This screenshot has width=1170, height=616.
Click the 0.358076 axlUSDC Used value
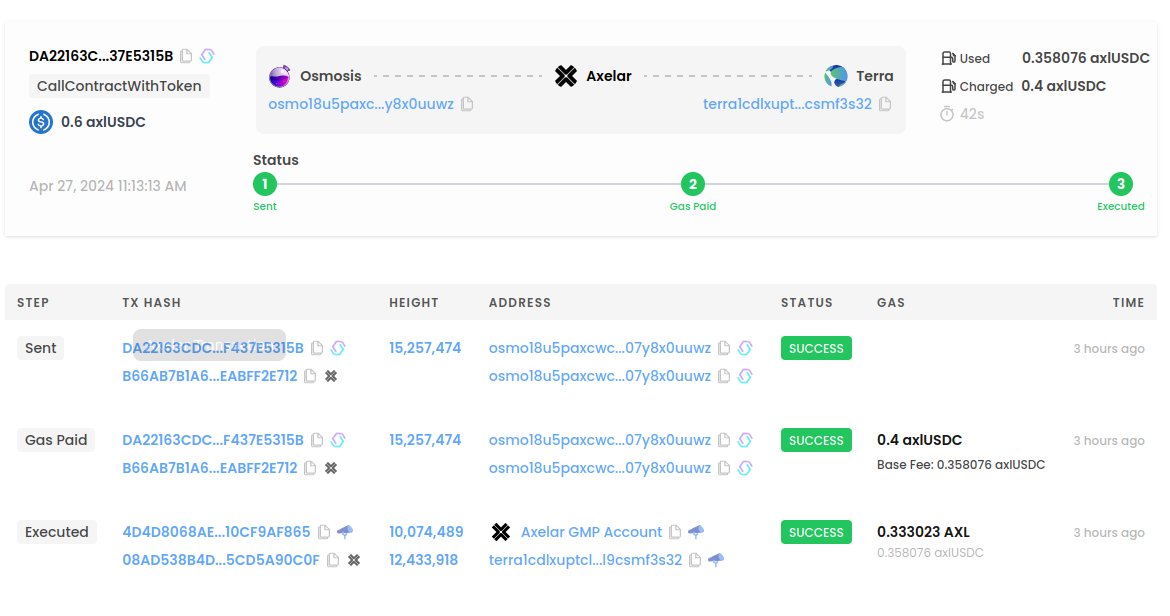(x=1086, y=58)
